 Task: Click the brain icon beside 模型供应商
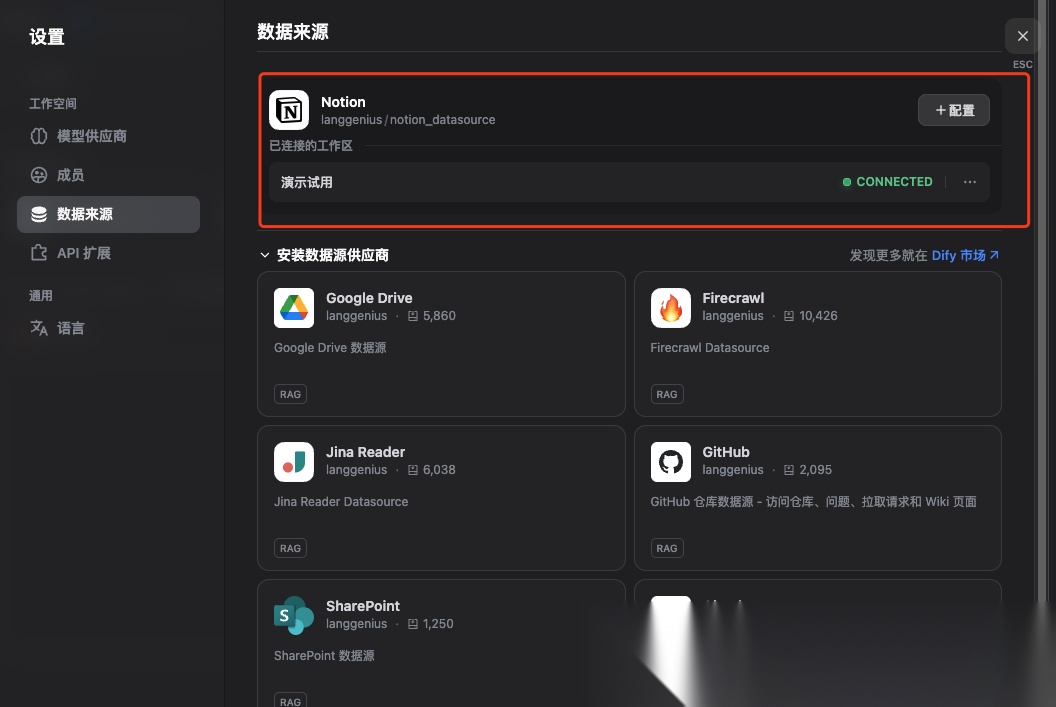tap(39, 136)
